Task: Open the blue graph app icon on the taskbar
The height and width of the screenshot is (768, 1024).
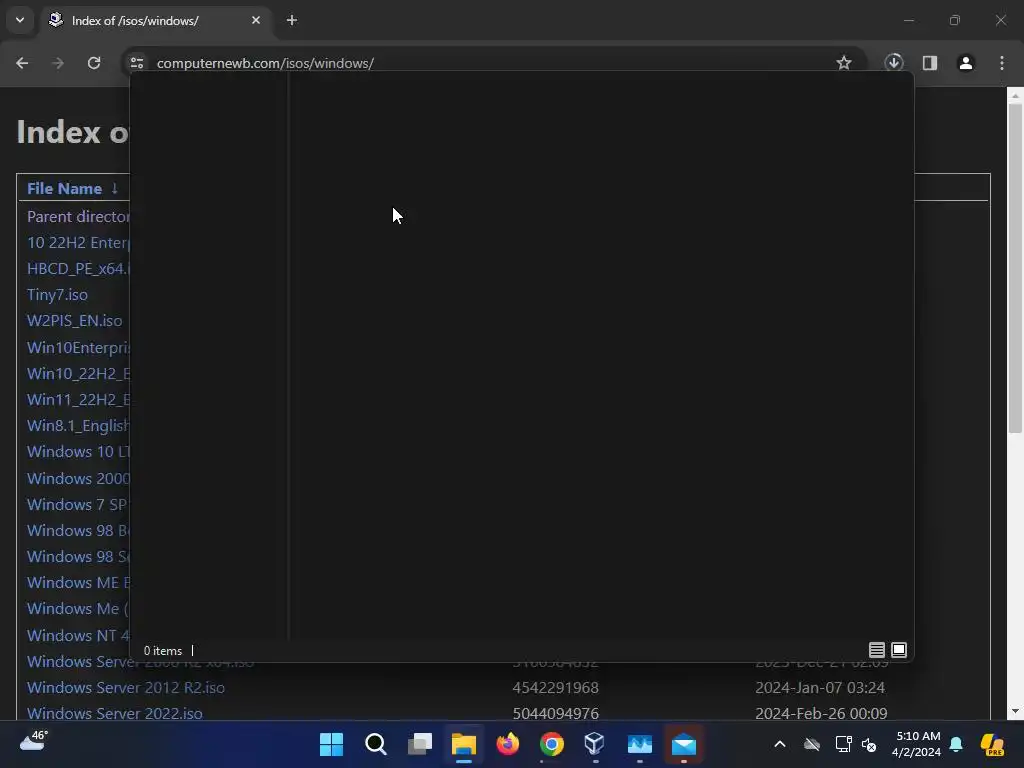Action: click(x=639, y=744)
